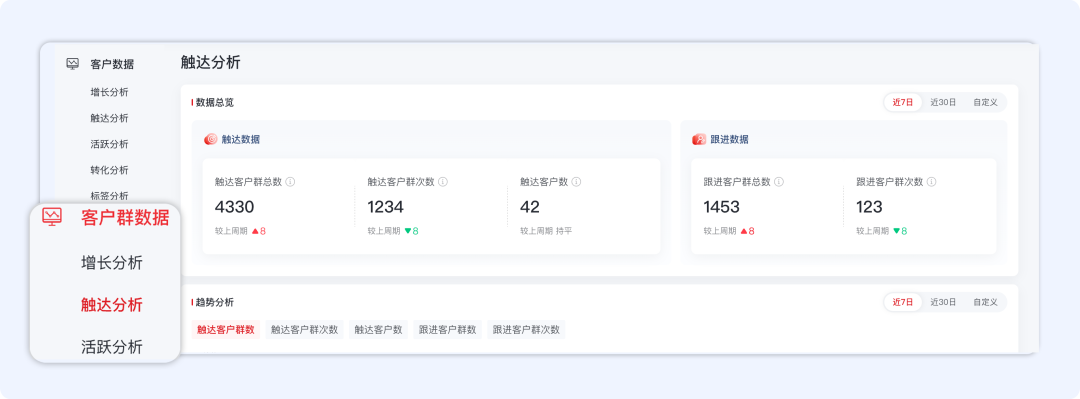Click info icon beside 跟进客户群次数
The image size is (1080, 399).
pyautogui.click(x=932, y=182)
